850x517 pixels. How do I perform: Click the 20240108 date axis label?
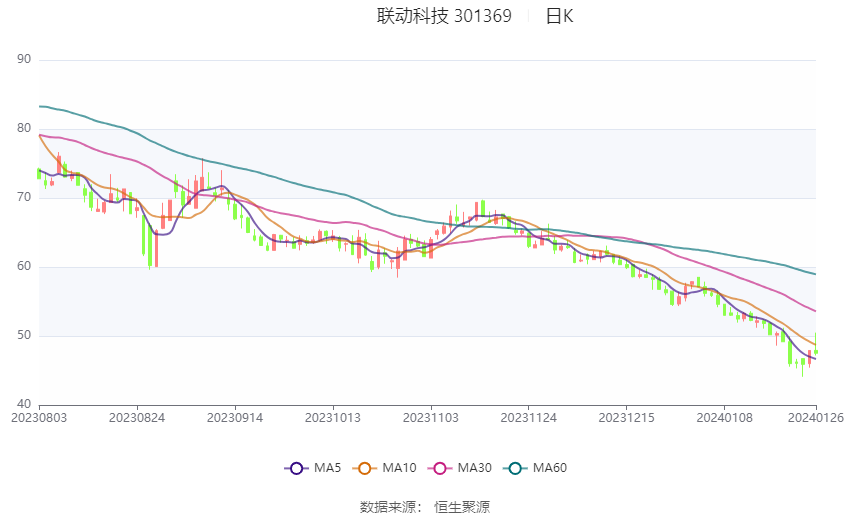tap(724, 416)
